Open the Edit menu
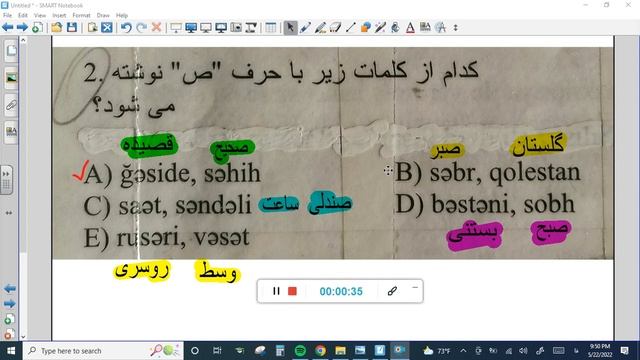Viewport: 640px width, 360px height. tap(23, 15)
